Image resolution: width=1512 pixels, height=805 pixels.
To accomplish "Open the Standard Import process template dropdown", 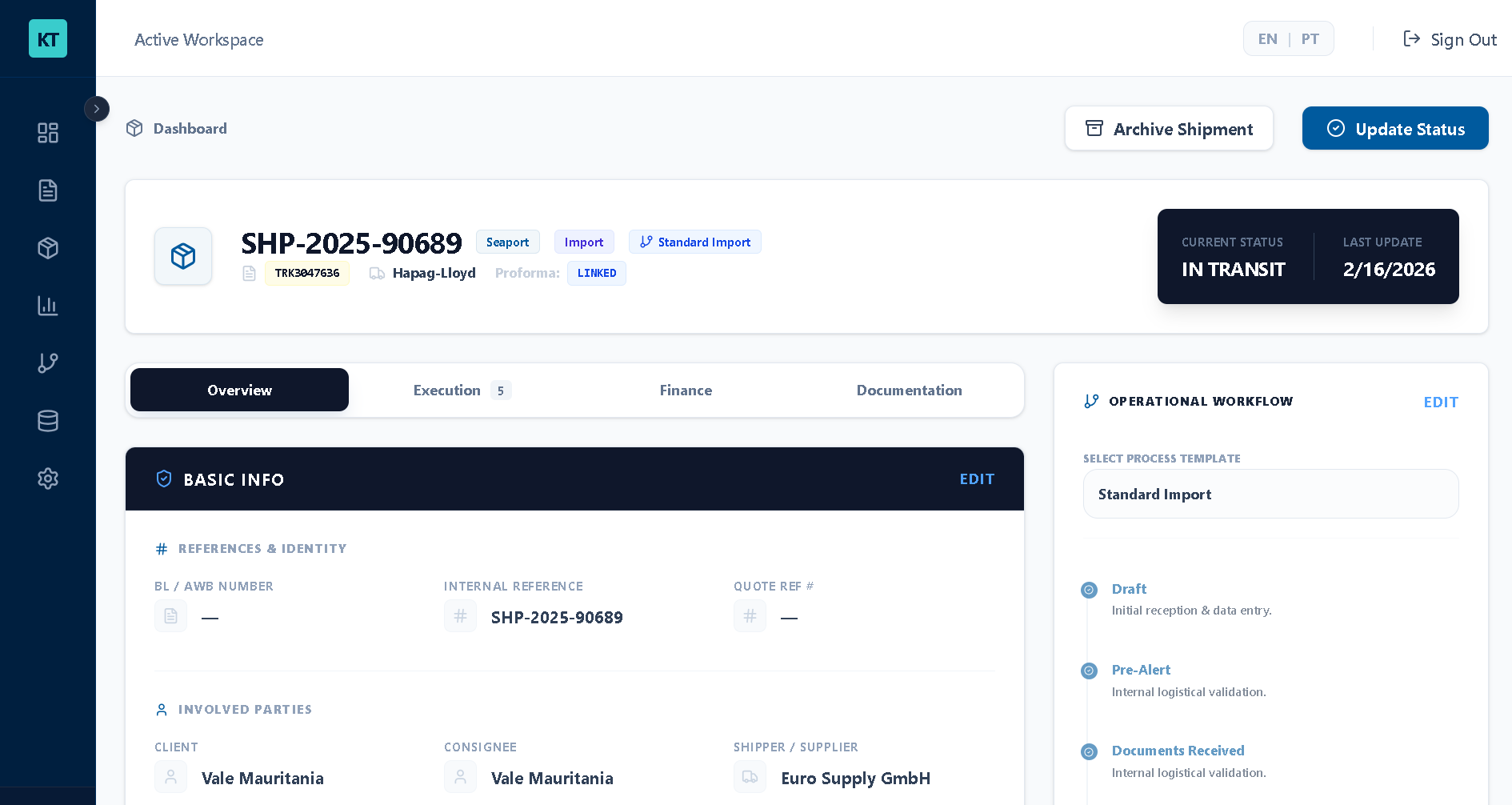I will point(1270,495).
